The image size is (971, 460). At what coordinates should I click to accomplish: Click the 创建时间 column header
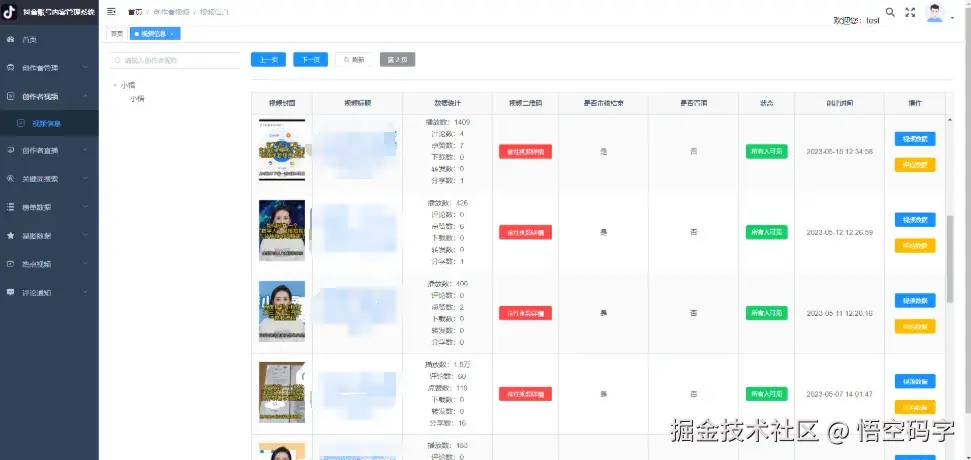tap(839, 103)
